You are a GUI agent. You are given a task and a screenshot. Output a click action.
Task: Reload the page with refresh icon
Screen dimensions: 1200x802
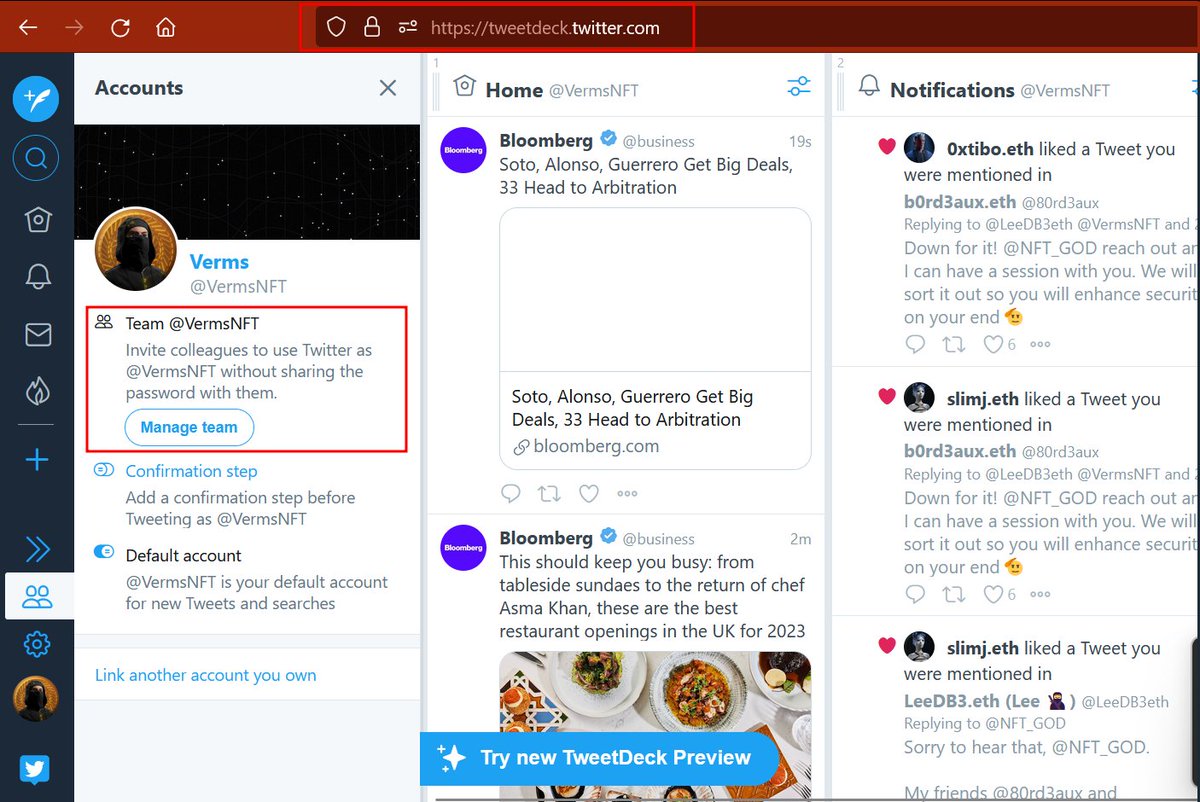coord(120,27)
